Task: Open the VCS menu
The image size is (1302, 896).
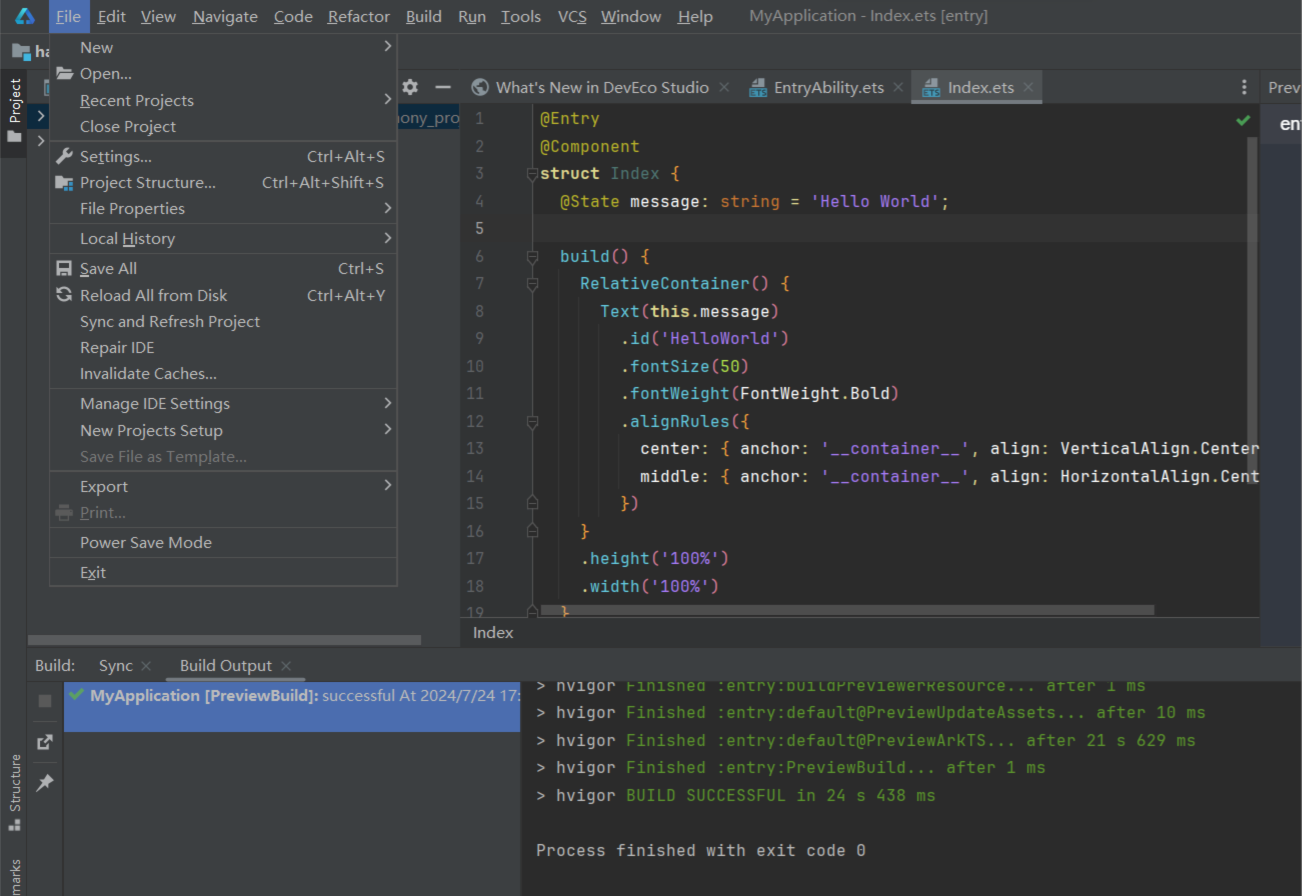Action: 572,16
